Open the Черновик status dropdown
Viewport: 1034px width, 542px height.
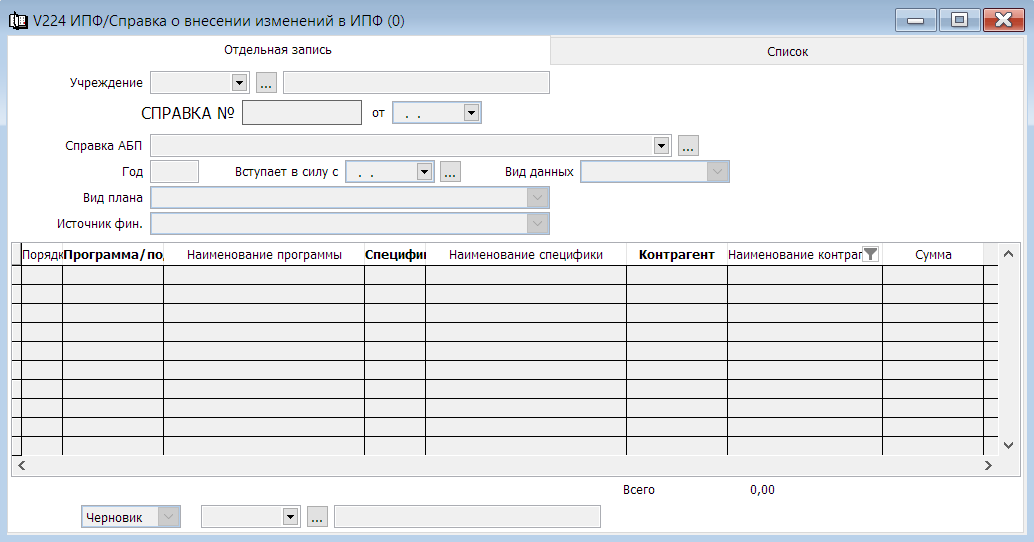[x=168, y=517]
